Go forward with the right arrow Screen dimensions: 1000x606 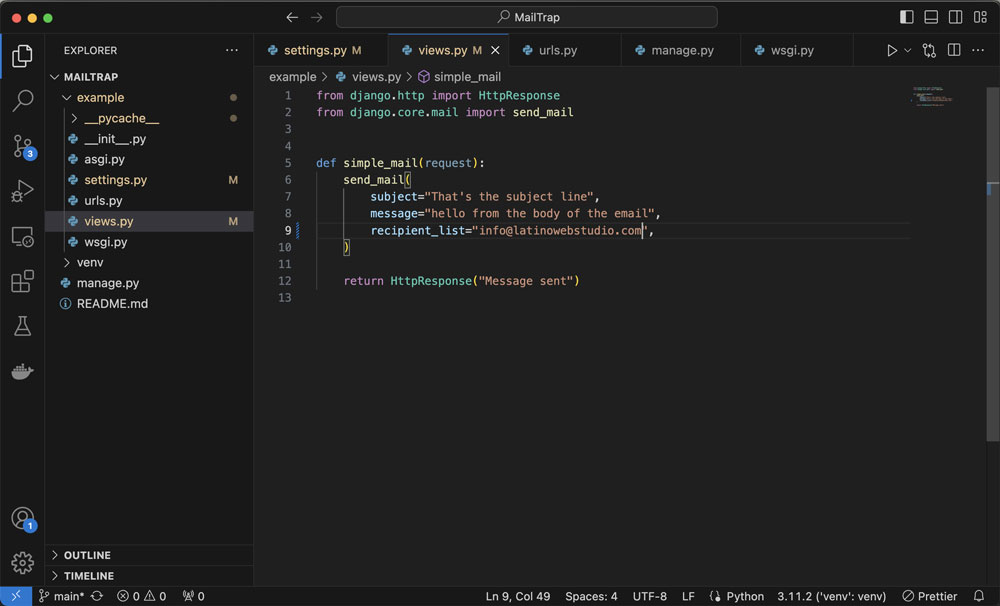(x=316, y=17)
